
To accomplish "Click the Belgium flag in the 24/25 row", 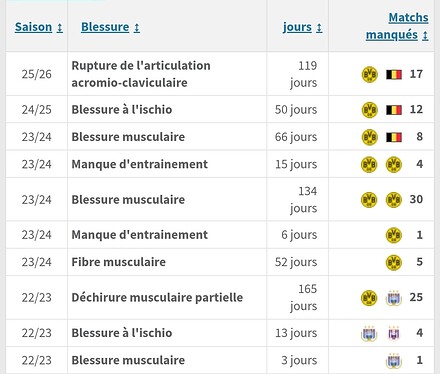I will (394, 110).
